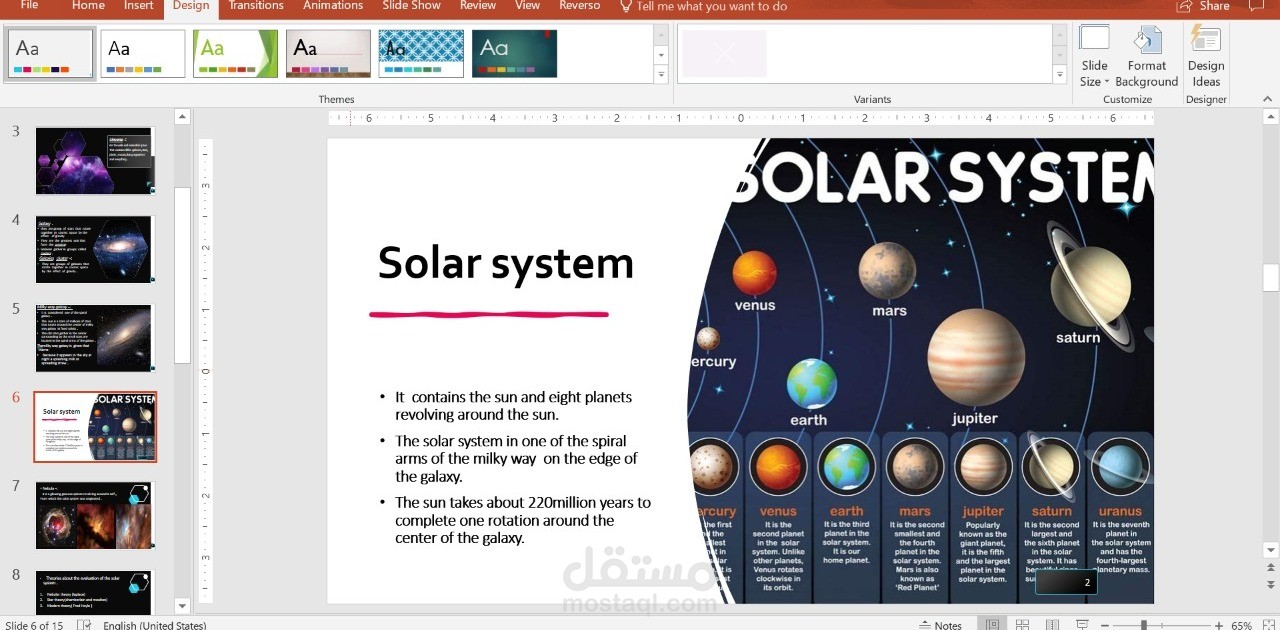Screen dimensions: 1280x630
Task: Toggle the Notes pane button
Action: pyautogui.click(x=940, y=625)
